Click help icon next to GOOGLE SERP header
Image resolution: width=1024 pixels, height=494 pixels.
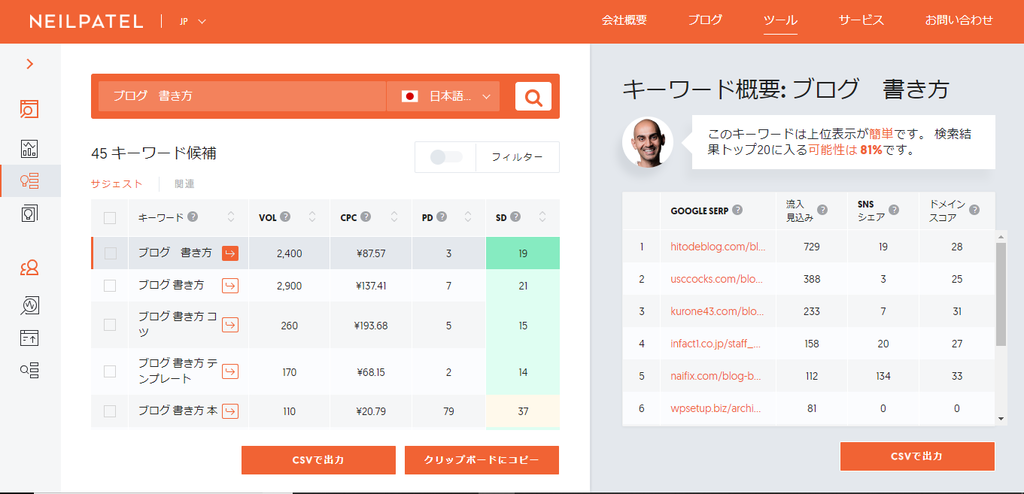[x=737, y=210]
